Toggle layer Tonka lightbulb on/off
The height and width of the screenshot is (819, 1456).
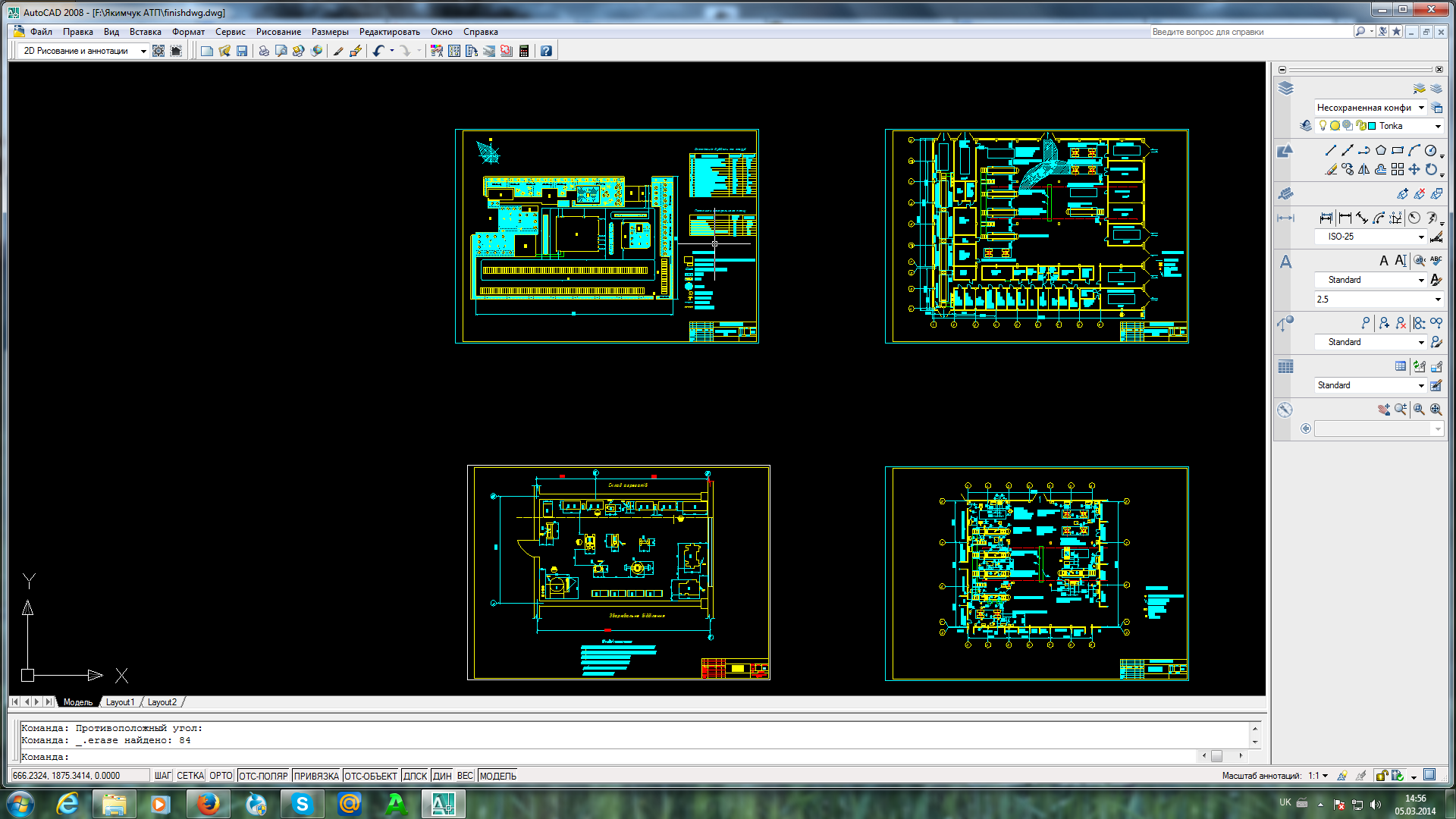(x=1323, y=126)
